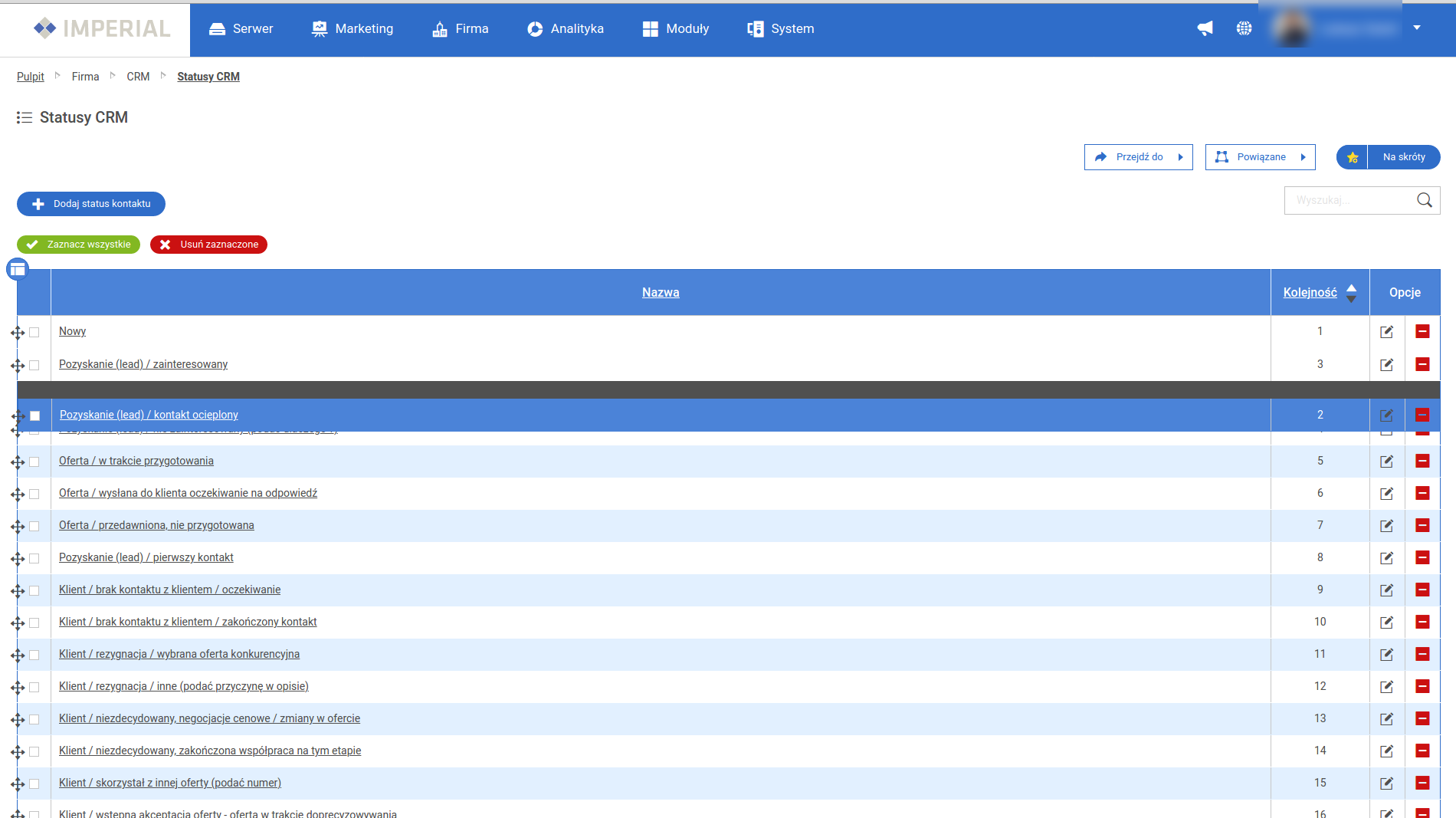Click the edit icon for Nowy status
This screenshot has width=1456, height=818.
coord(1386,332)
